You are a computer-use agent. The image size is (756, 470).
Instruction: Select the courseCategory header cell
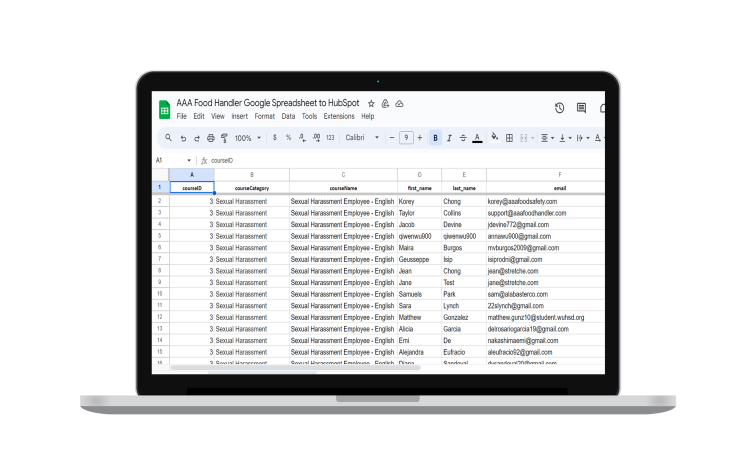point(252,188)
